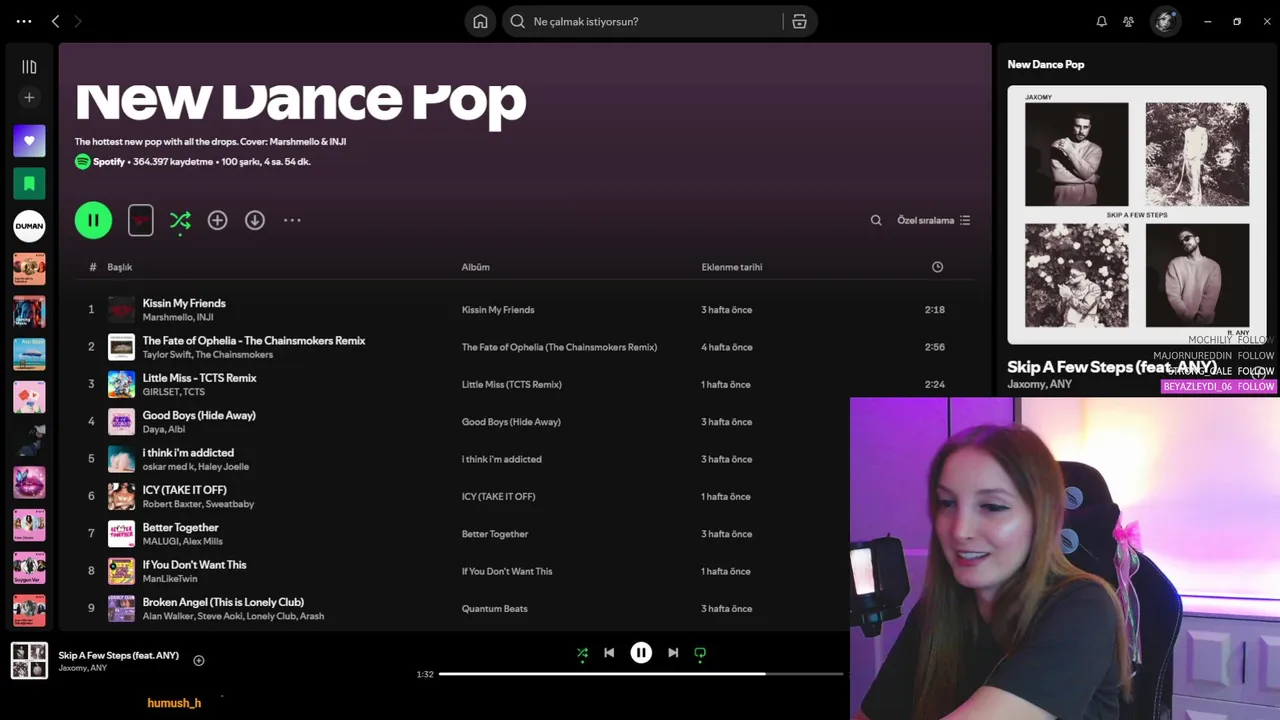This screenshot has height=720, width=1280.
Task: Sort by the # column header
Action: click(x=92, y=267)
